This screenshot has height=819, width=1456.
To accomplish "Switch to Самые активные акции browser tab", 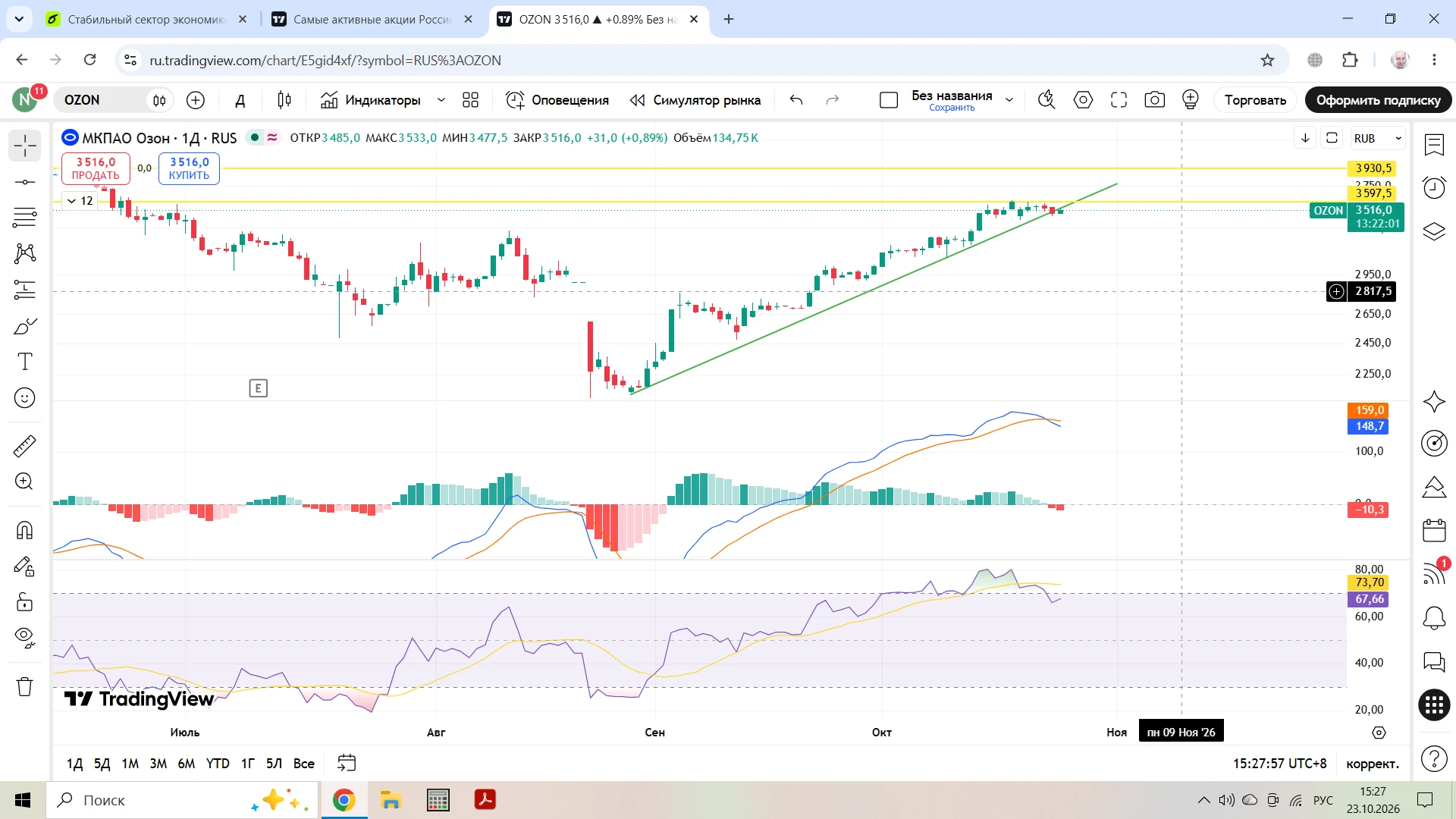I will coord(373,19).
